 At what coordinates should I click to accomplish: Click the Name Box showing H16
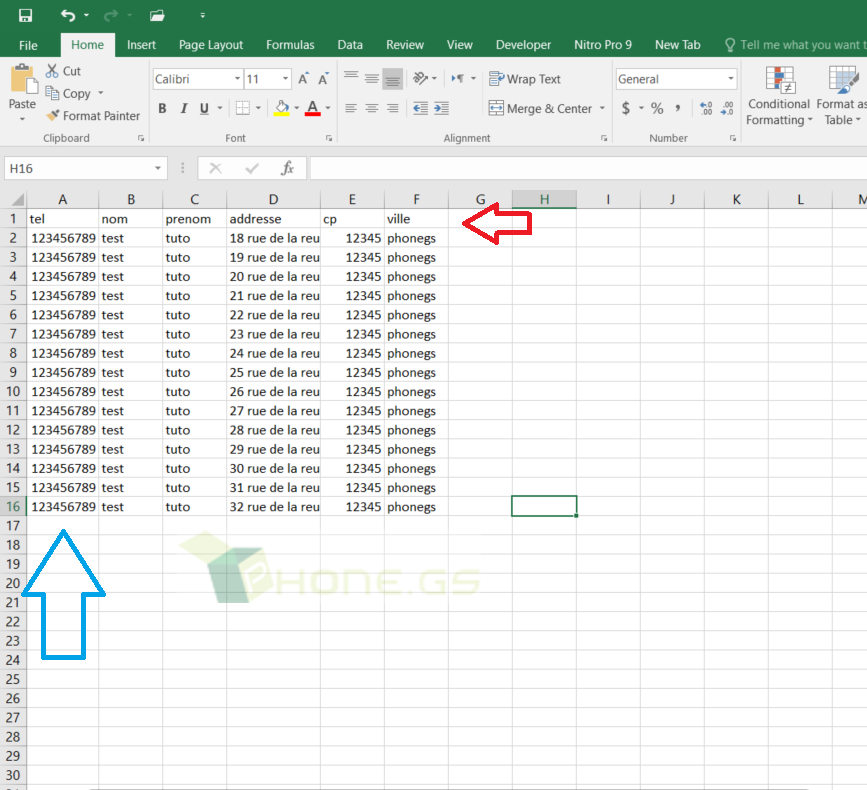coord(78,168)
